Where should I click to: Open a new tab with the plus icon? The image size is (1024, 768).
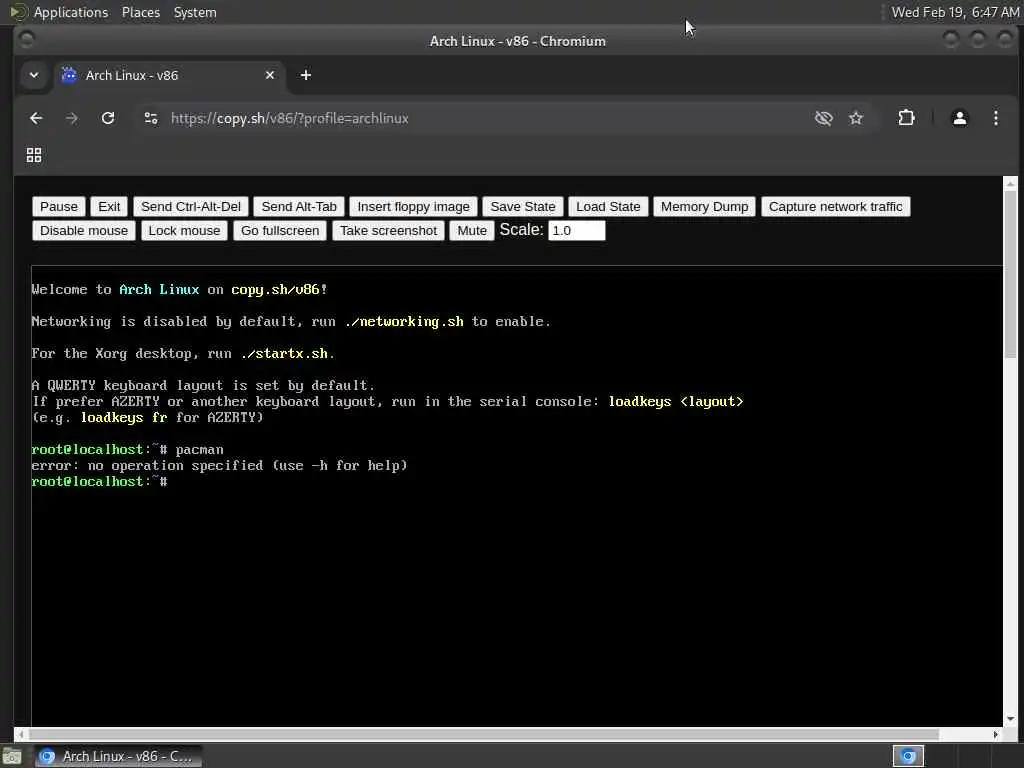click(306, 75)
